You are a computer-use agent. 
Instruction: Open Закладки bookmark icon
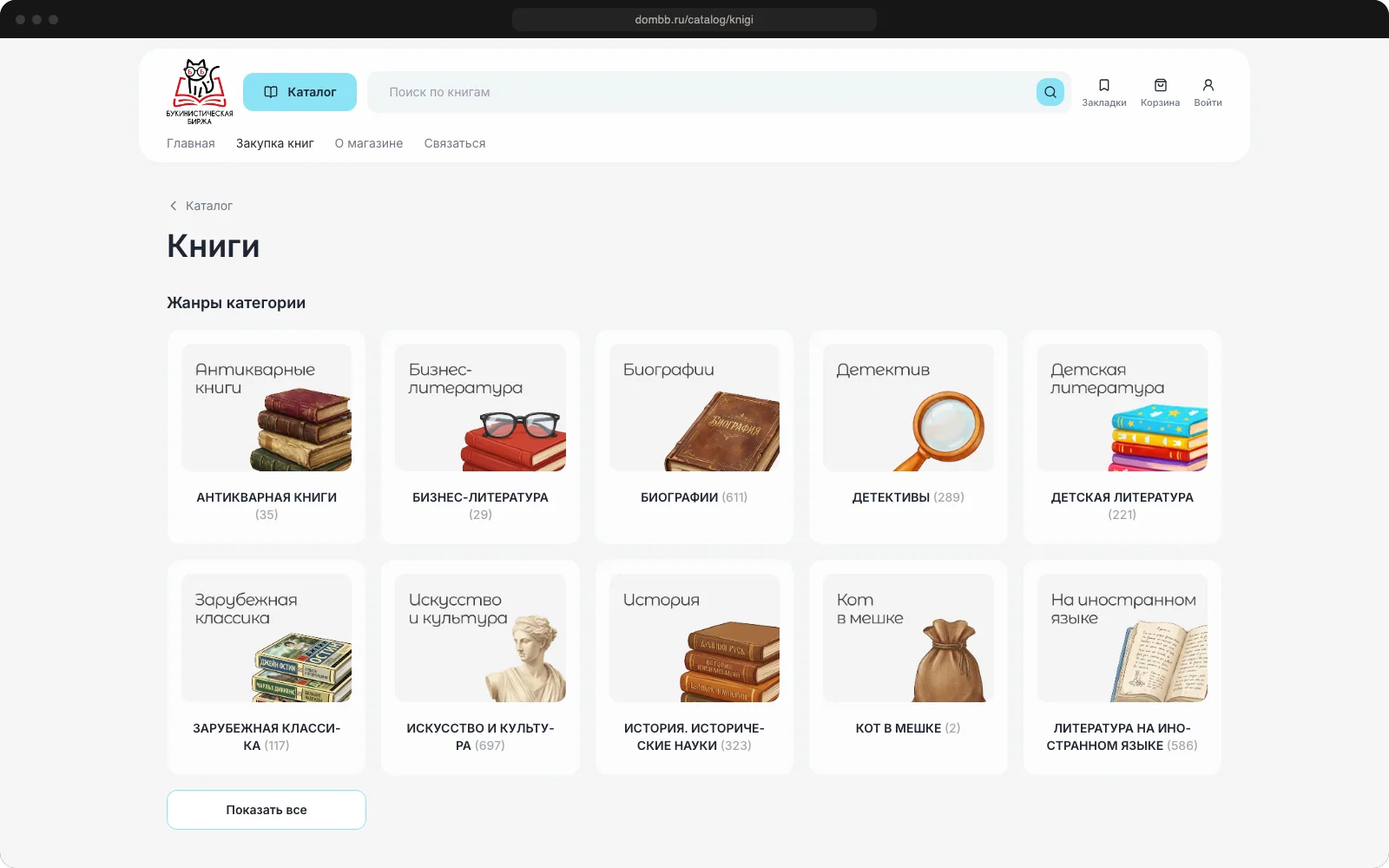(x=1104, y=85)
